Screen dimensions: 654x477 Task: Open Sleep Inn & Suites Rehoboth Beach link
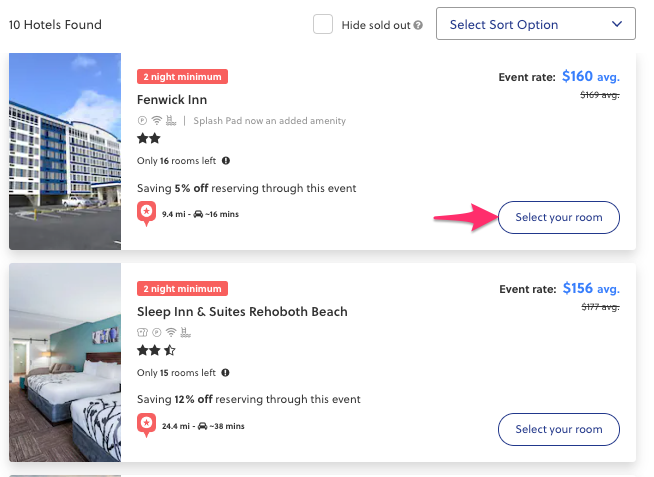point(242,312)
